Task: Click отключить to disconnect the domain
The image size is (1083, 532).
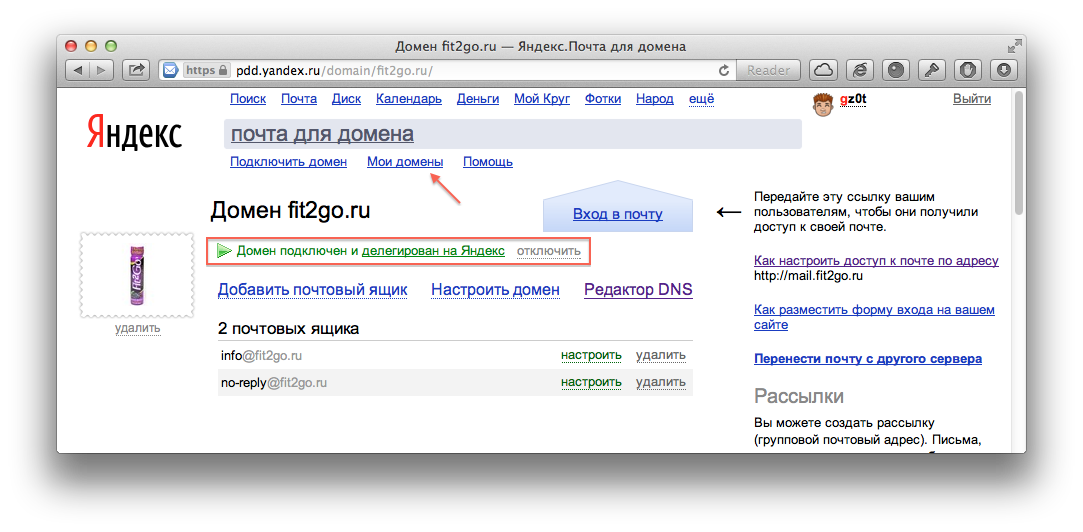Action: (549, 251)
